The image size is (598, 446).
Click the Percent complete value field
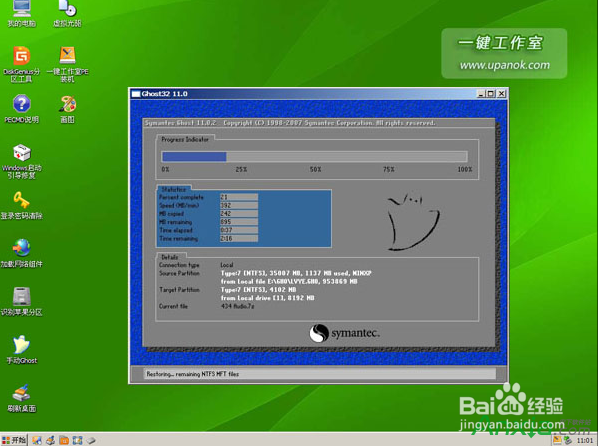pos(239,197)
